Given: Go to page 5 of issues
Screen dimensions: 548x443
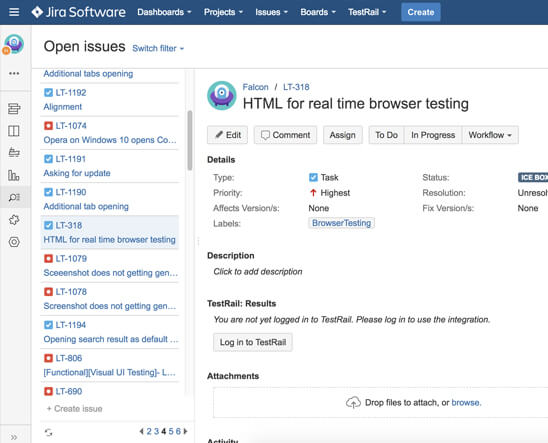Looking at the screenshot, I should (x=171, y=431).
